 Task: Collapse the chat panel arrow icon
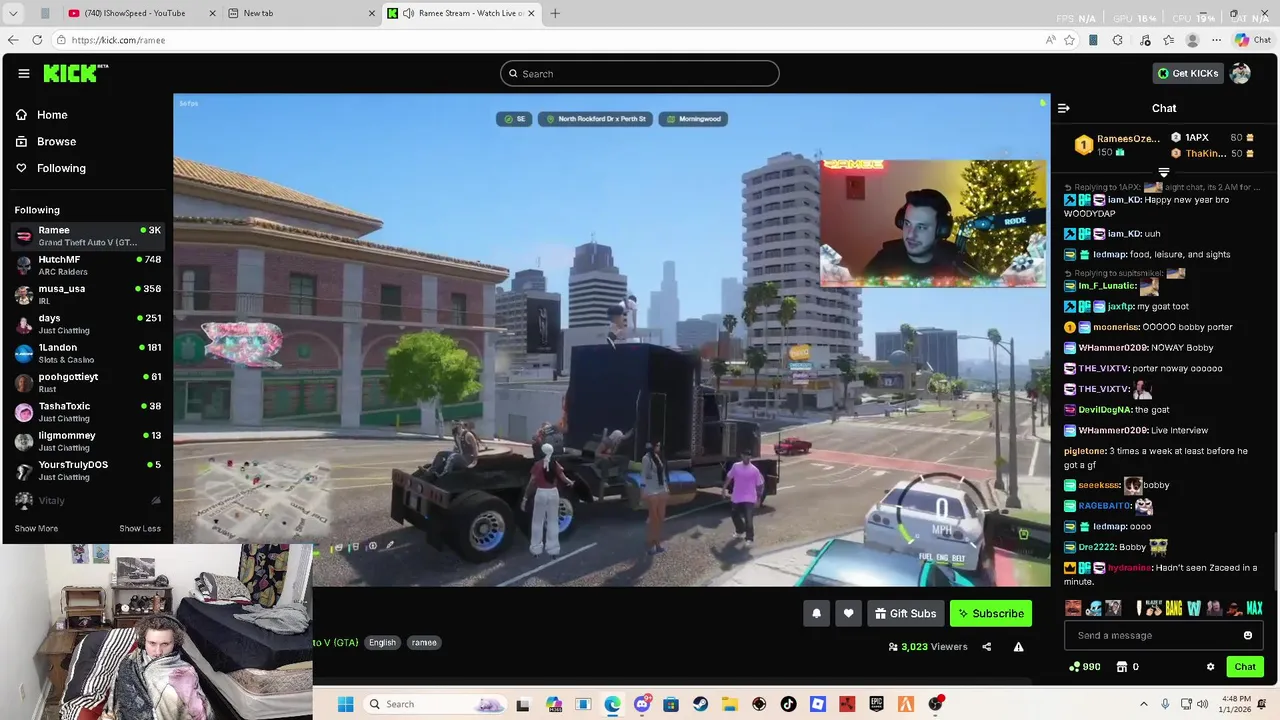tap(1064, 108)
